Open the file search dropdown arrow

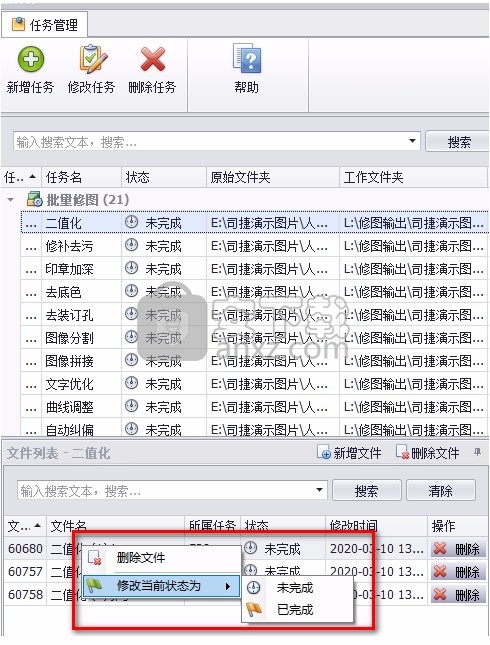click(x=319, y=490)
